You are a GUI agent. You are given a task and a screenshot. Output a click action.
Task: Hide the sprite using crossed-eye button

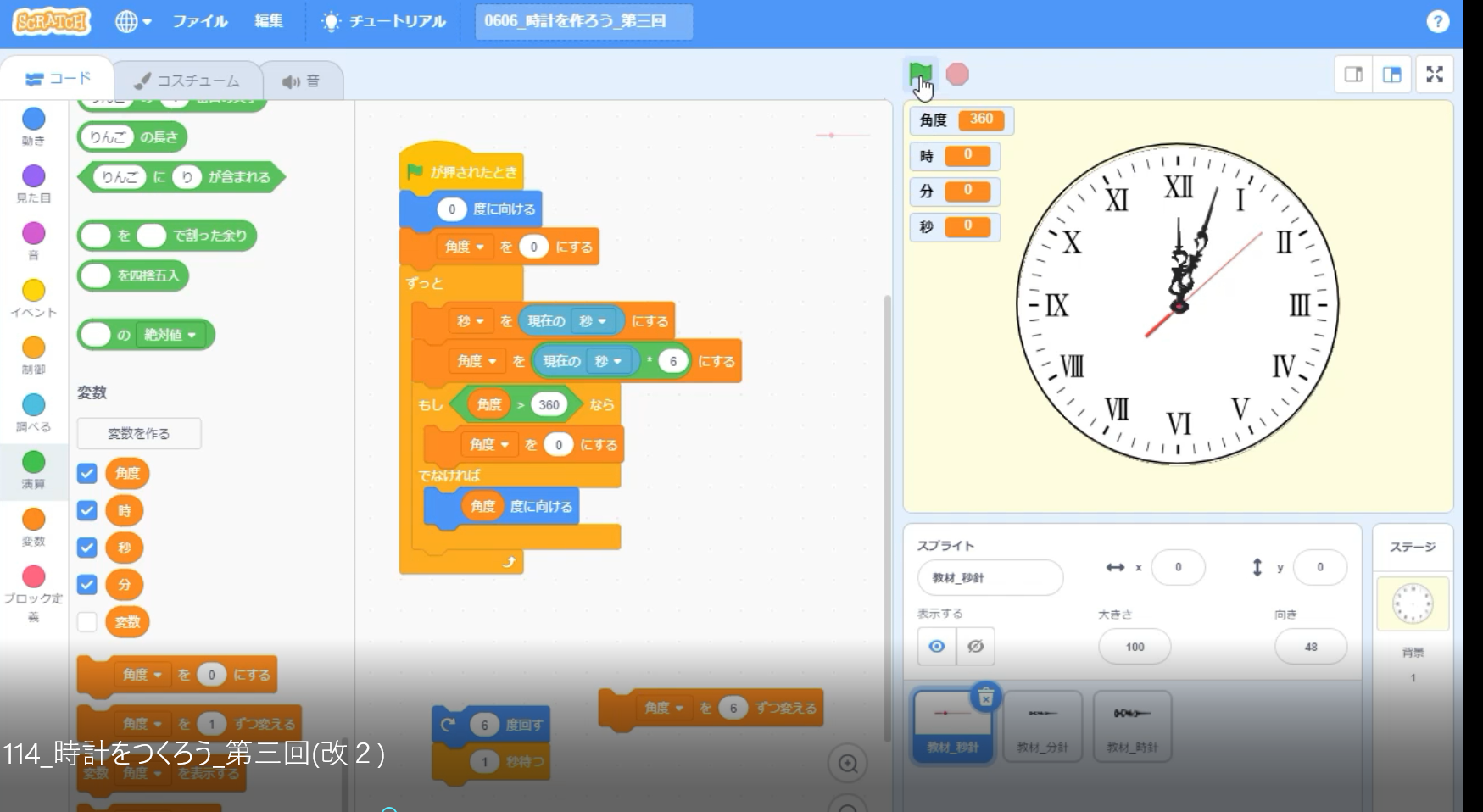coord(975,647)
